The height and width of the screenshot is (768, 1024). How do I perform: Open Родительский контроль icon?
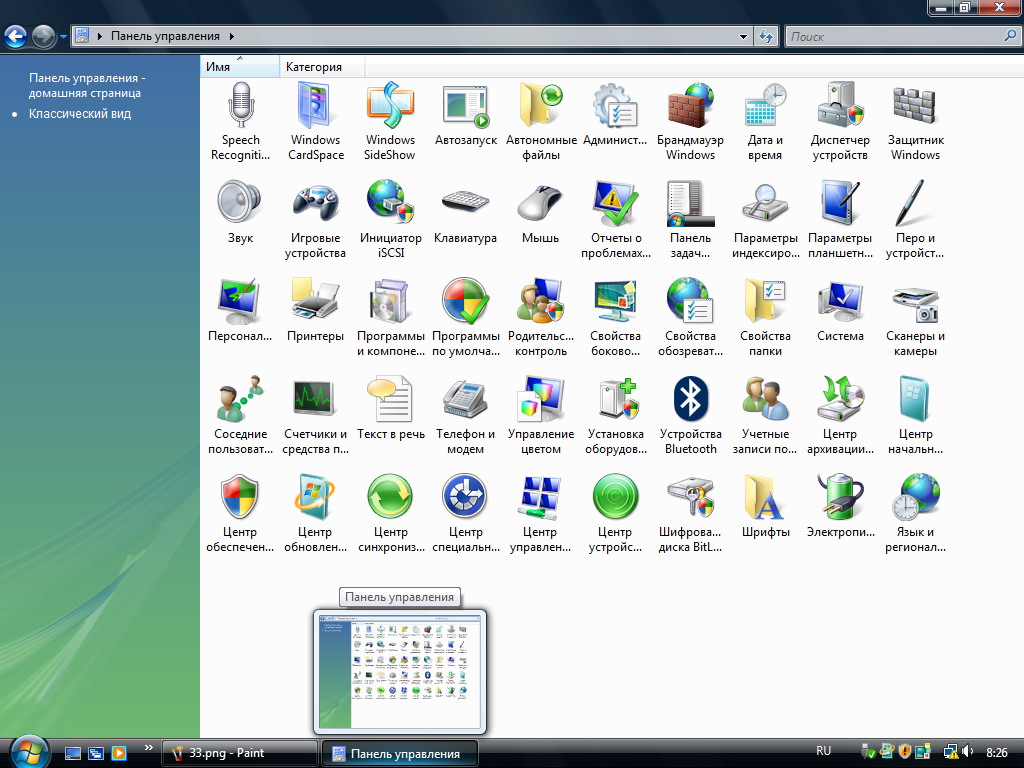[541, 301]
